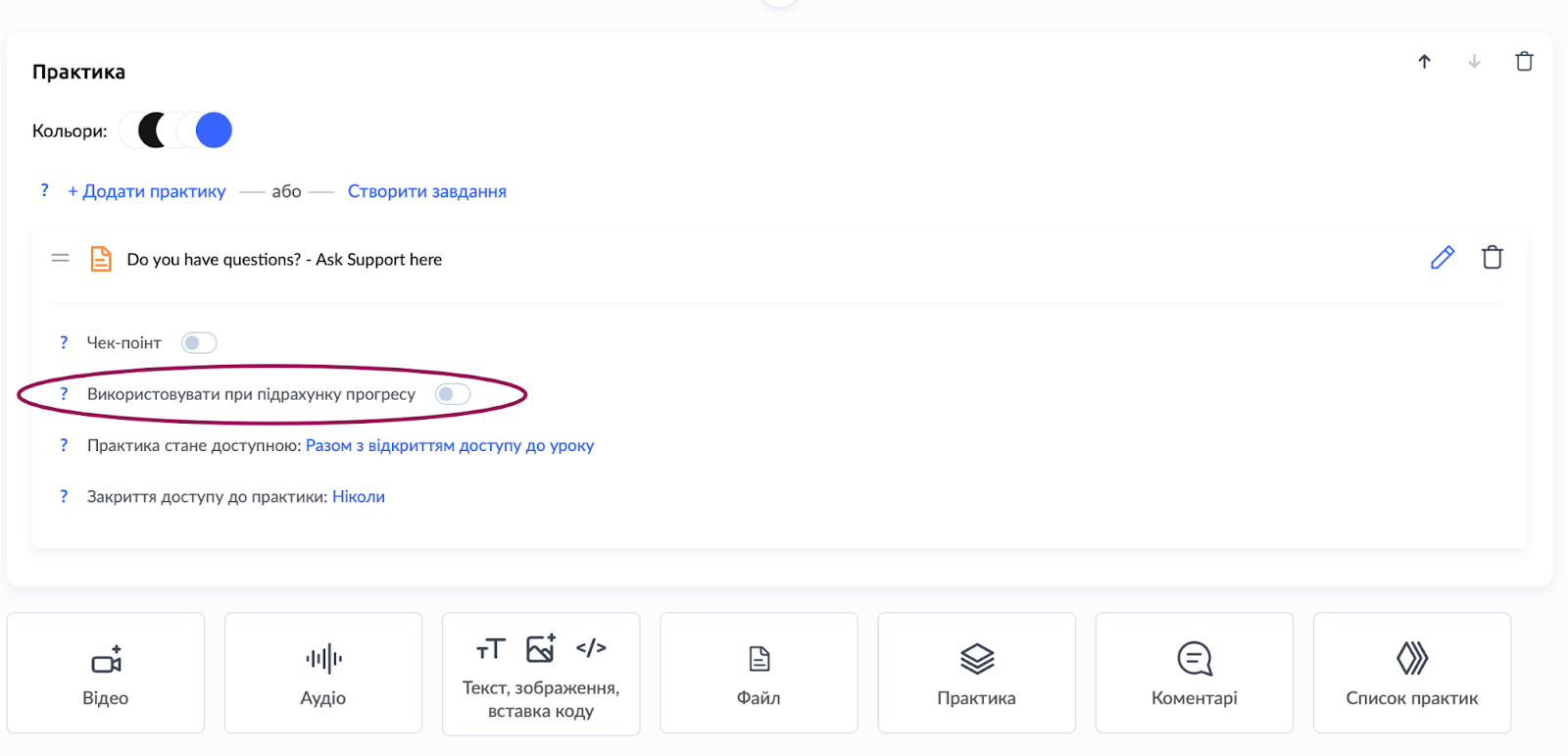This screenshot has width=1568, height=756.
Task: Move the Практика block up with arrow
Action: (1424, 62)
